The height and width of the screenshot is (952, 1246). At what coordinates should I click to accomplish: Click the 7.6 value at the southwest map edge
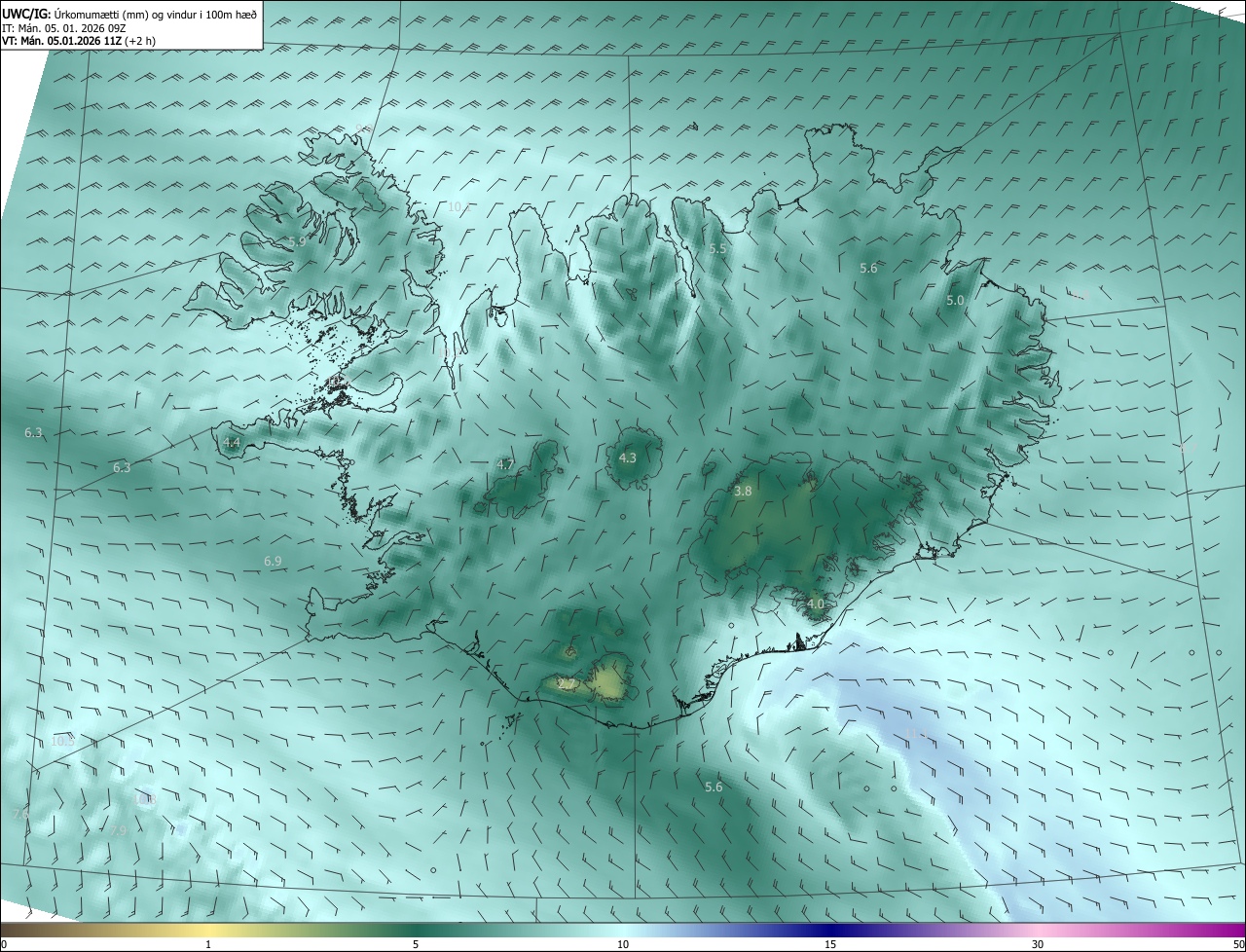pos(21,814)
